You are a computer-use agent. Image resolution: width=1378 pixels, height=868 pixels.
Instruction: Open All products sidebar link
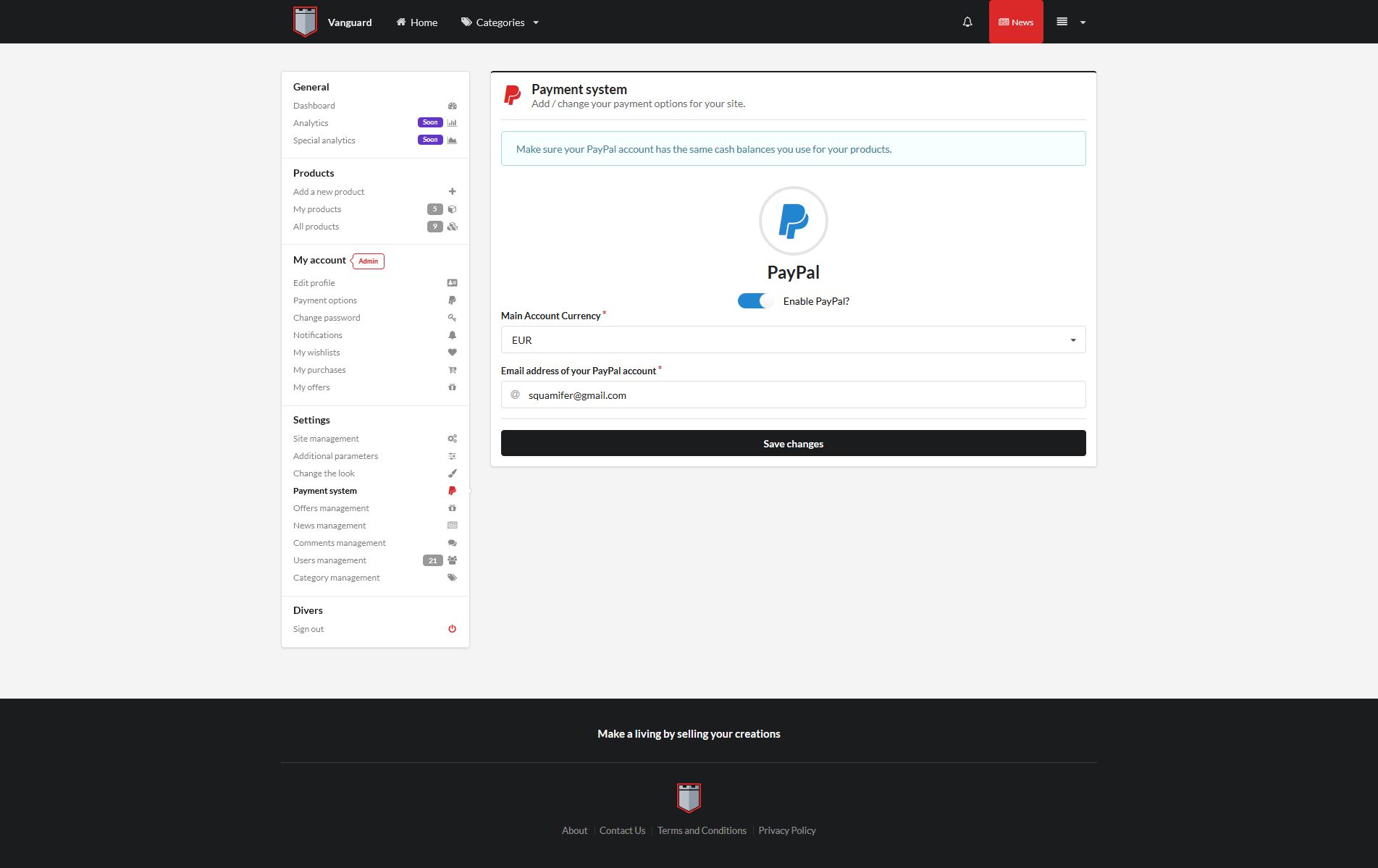coord(316,227)
